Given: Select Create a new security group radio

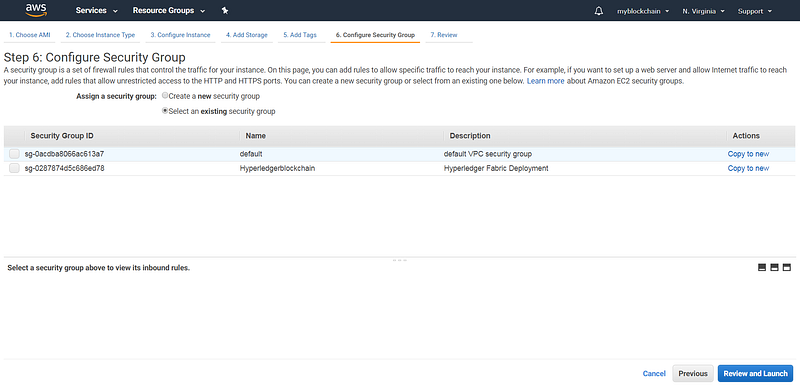Looking at the screenshot, I should (165, 95).
